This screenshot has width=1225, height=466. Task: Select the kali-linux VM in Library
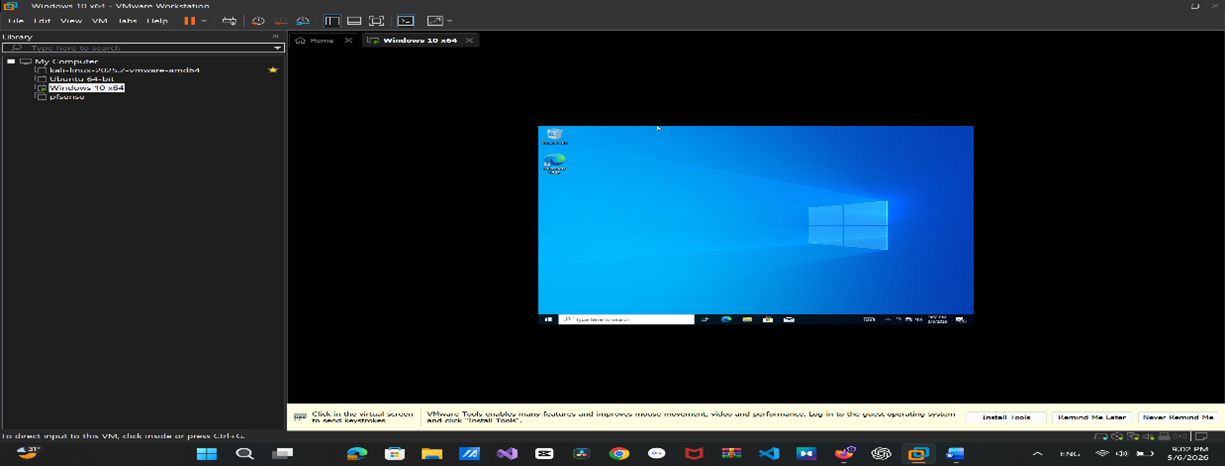click(x=124, y=70)
